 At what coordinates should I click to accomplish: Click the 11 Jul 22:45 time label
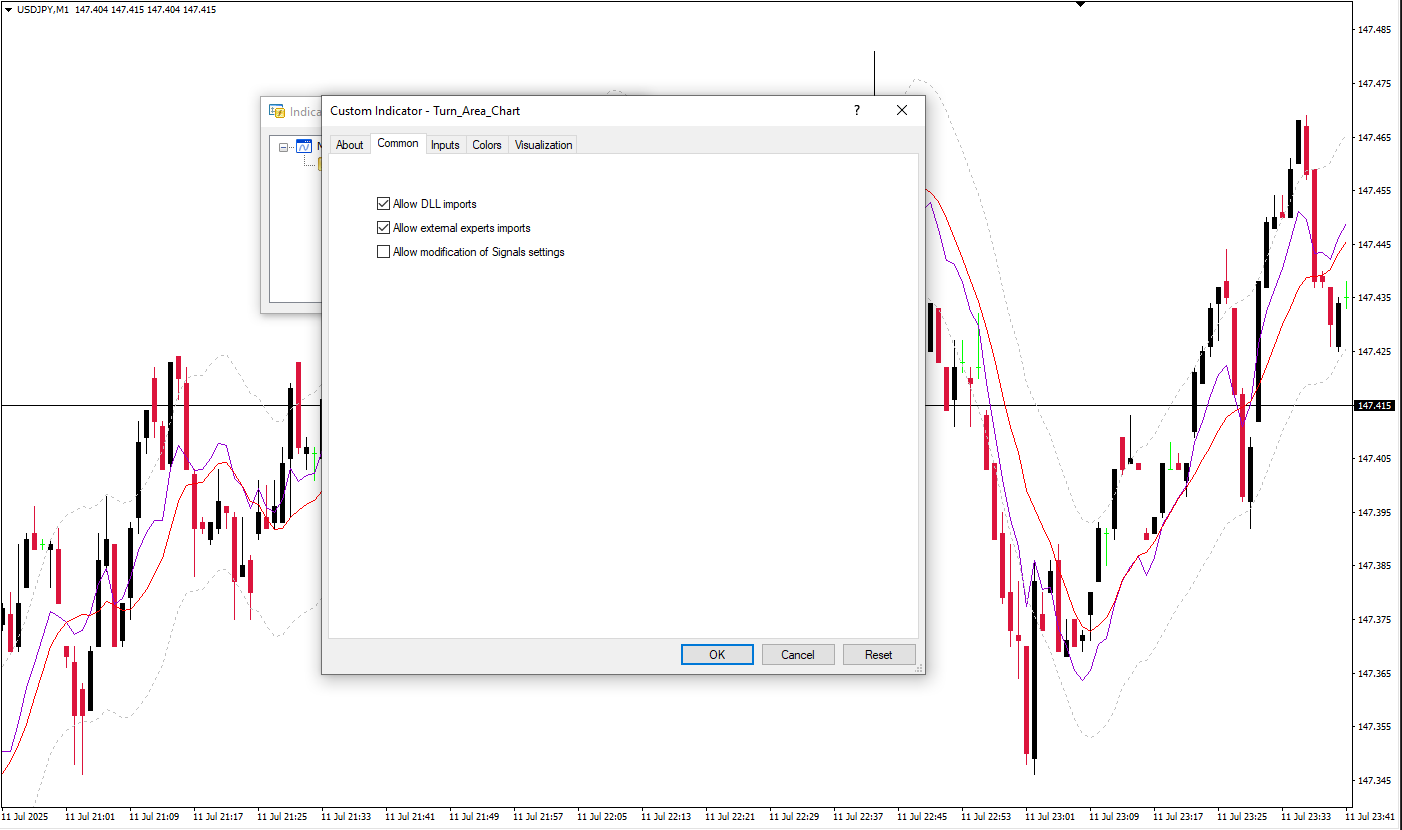click(x=923, y=817)
